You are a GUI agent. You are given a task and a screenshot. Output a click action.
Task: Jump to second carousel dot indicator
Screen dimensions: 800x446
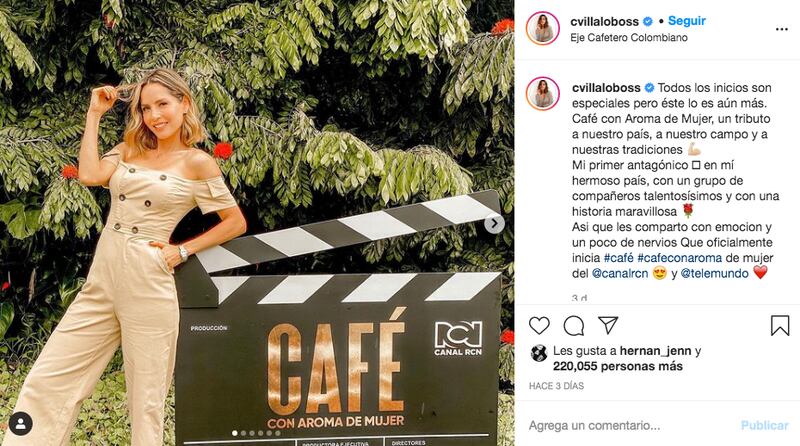coord(243,433)
